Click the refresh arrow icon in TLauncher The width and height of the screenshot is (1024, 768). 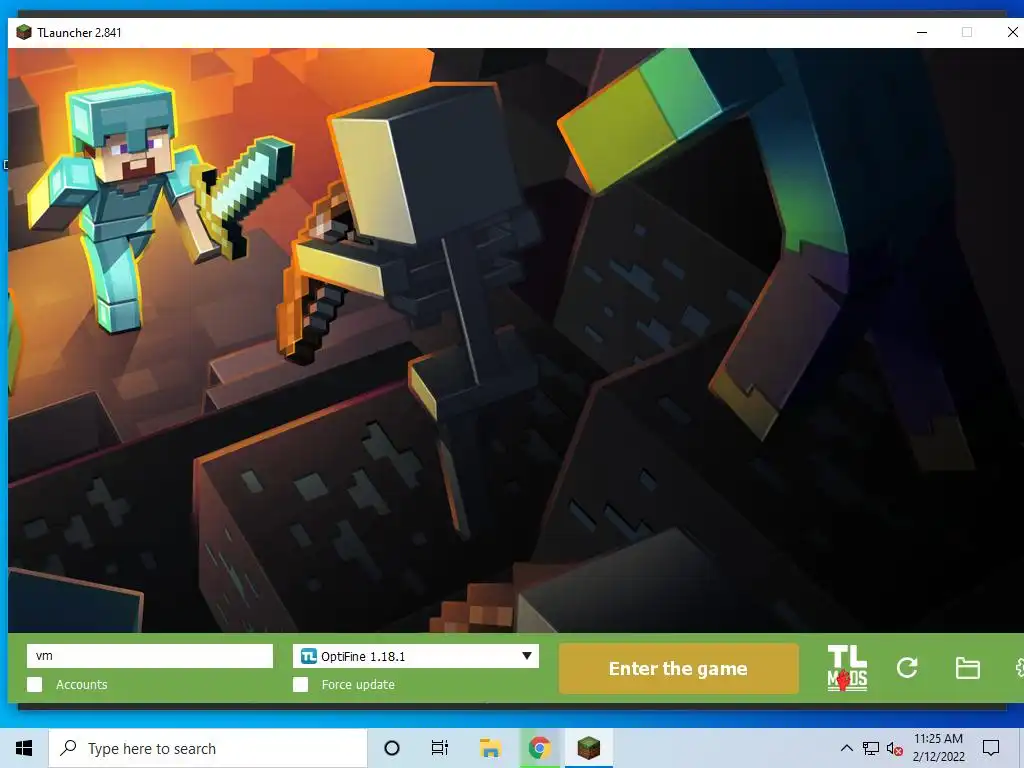(907, 667)
